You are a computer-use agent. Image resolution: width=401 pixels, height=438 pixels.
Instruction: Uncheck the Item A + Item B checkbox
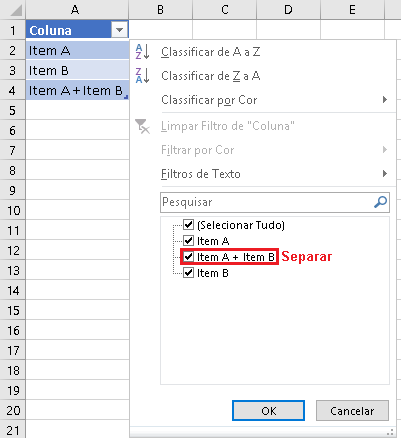(x=188, y=256)
